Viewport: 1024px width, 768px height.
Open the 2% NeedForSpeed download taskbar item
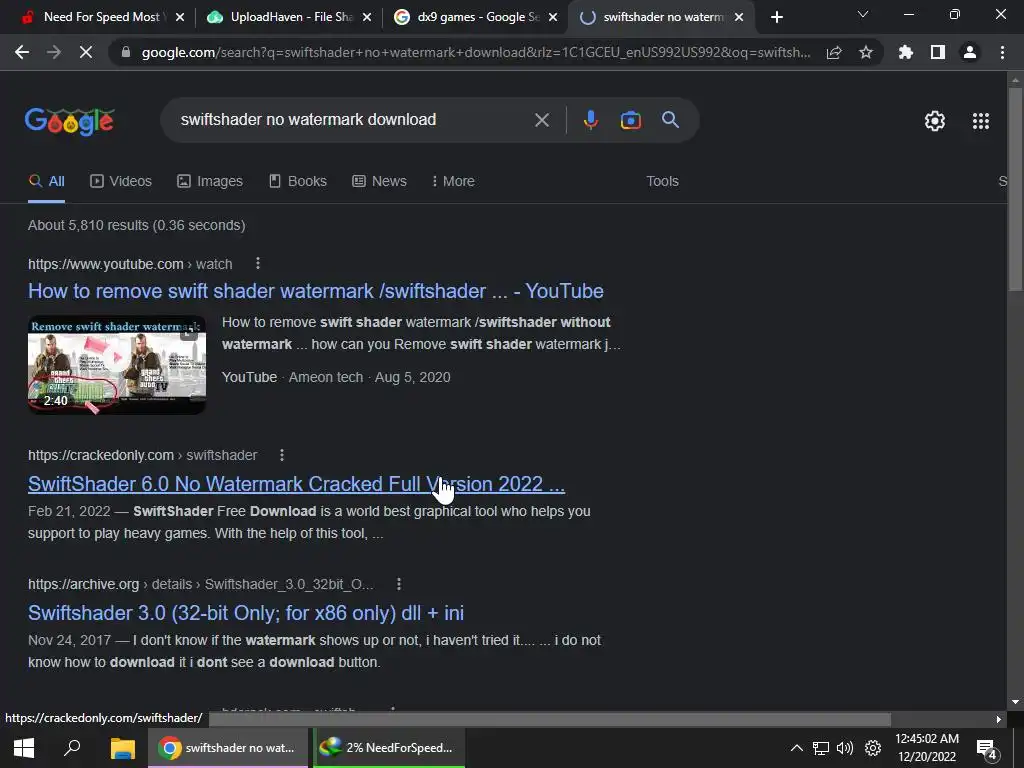pos(389,748)
